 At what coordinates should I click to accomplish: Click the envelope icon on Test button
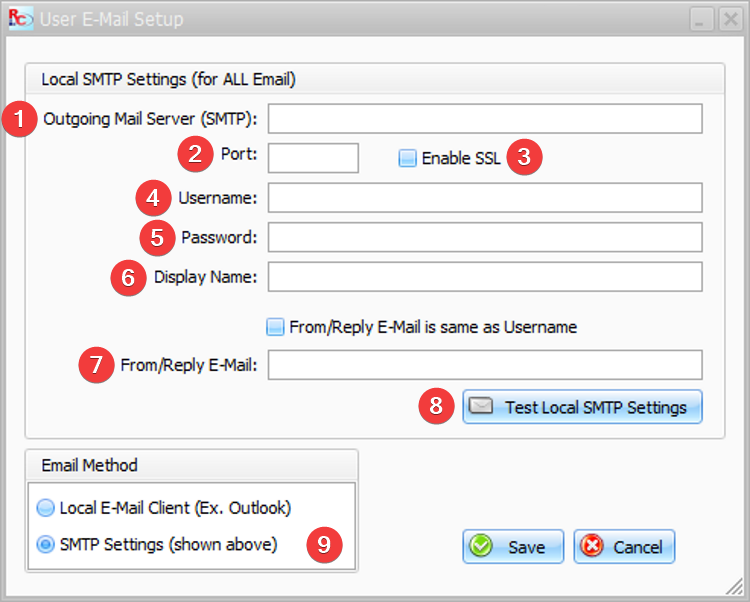coord(481,406)
